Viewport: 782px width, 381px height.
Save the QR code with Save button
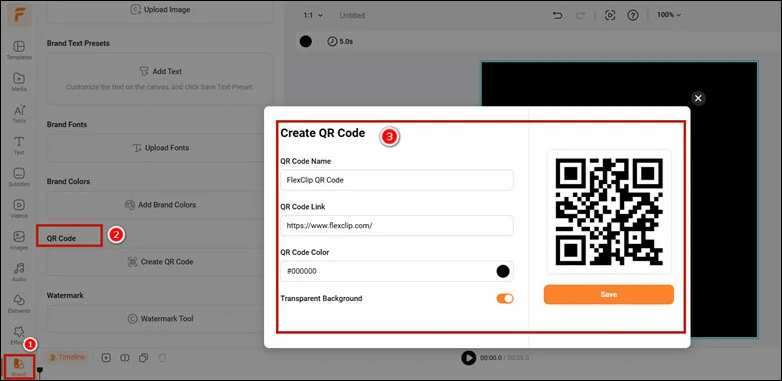click(608, 294)
